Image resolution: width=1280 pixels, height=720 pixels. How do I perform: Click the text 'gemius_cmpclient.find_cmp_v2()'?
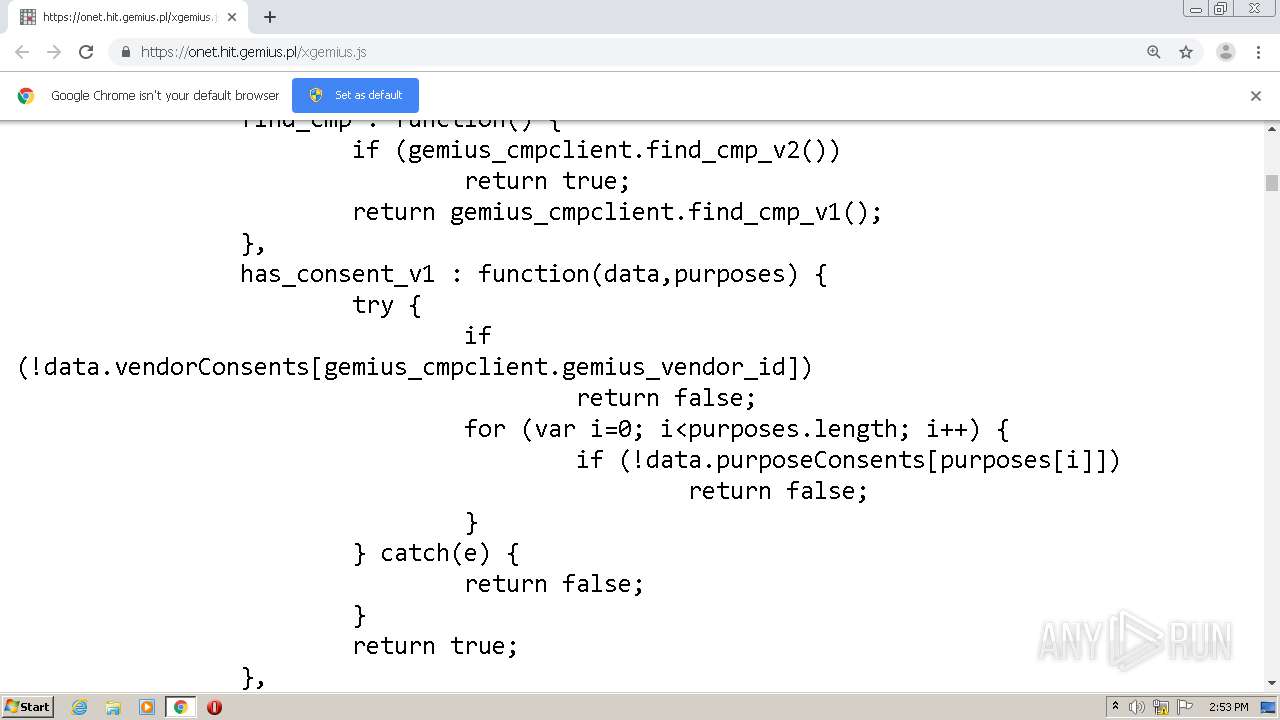(x=624, y=150)
